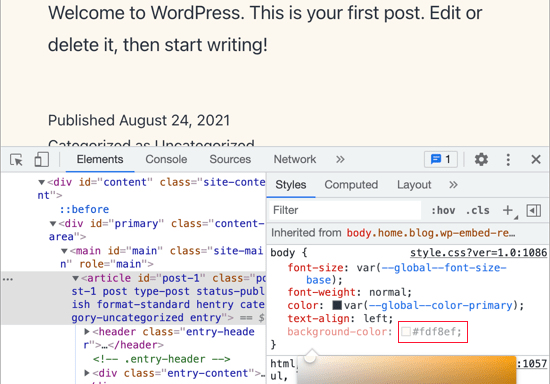The image size is (550, 384).
Task: Open the color primary swatch
Action: [337, 305]
